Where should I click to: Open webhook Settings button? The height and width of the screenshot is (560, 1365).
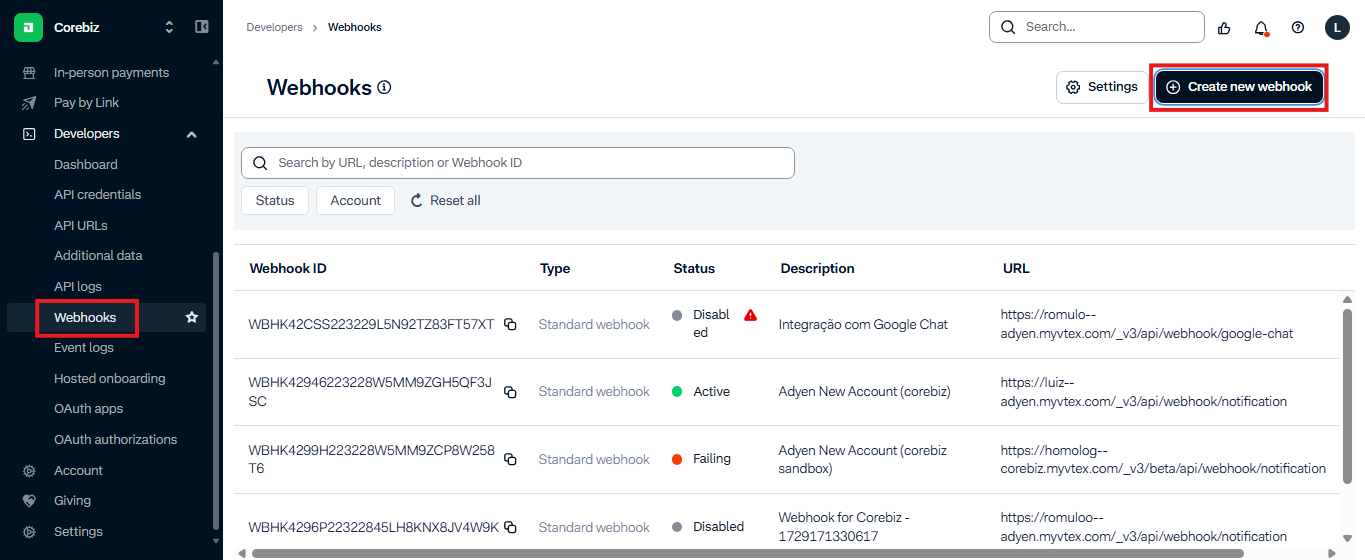1102,87
